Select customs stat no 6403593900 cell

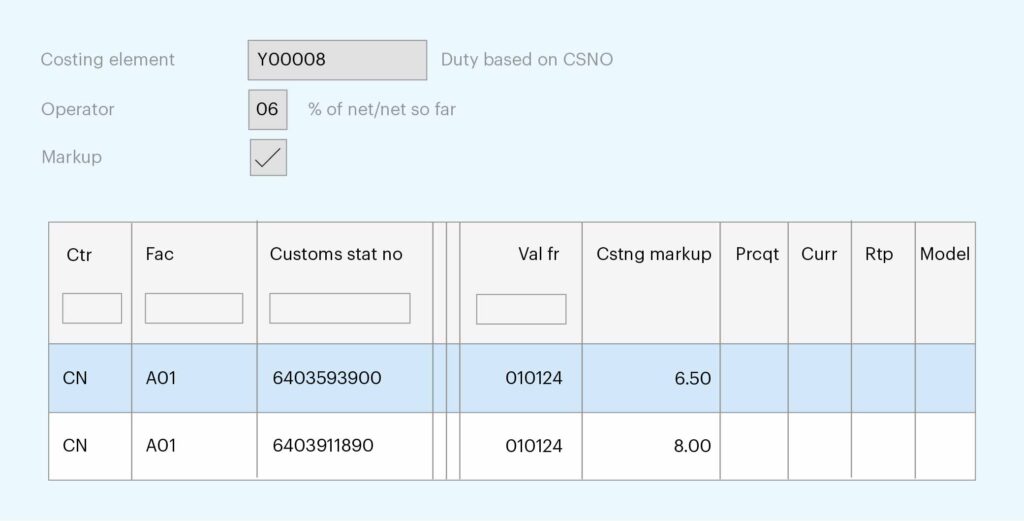coord(345,378)
